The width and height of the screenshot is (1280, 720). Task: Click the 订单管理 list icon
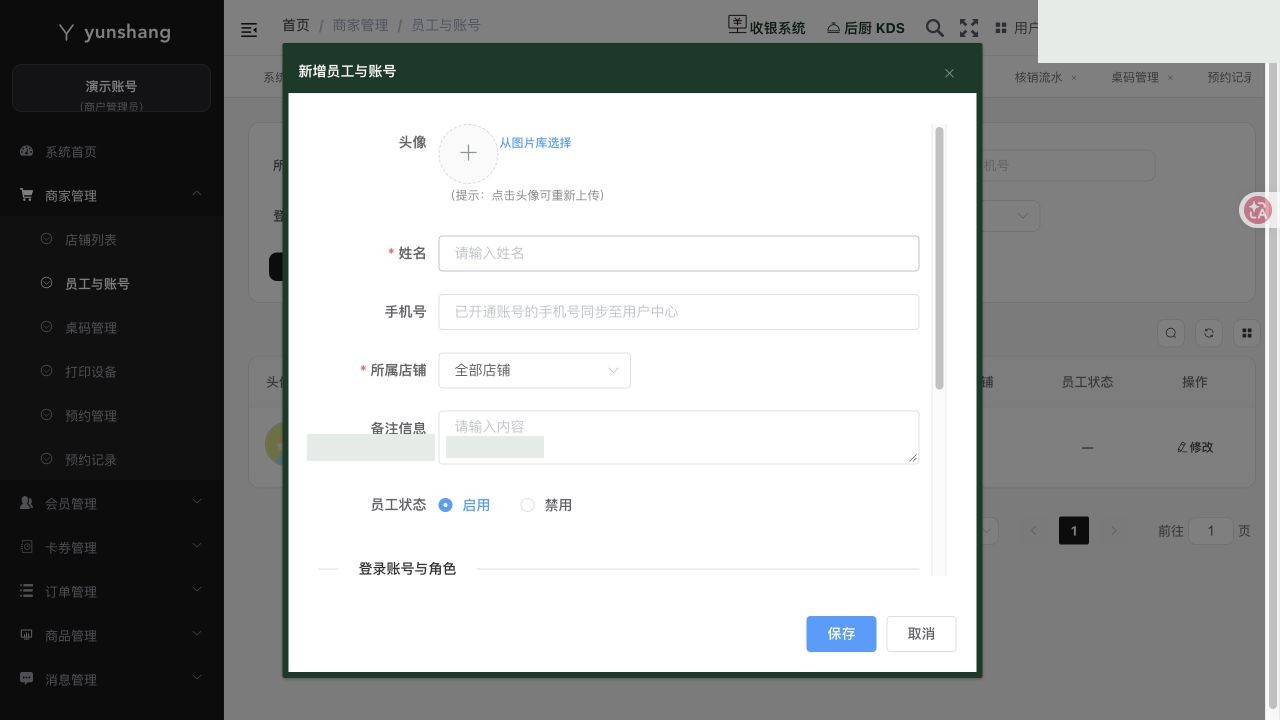[27, 591]
